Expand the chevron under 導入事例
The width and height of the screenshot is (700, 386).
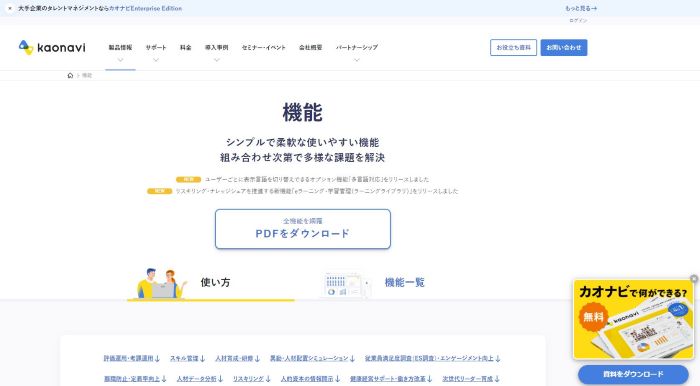[x=217, y=60]
